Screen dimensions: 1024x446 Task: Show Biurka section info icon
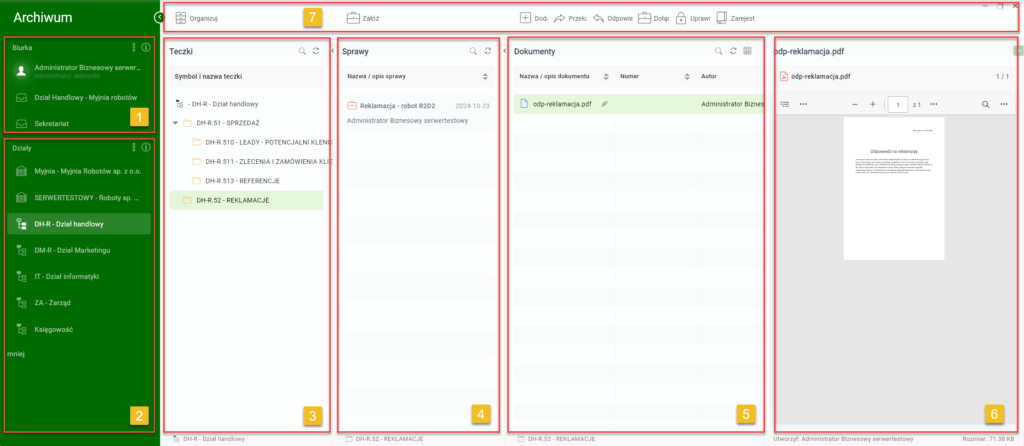[x=146, y=48]
